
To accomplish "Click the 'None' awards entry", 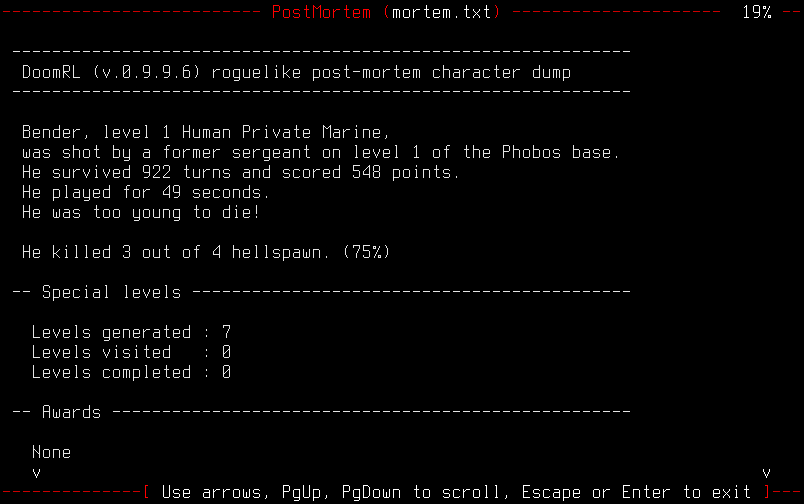I will pyautogui.click(x=51, y=452).
